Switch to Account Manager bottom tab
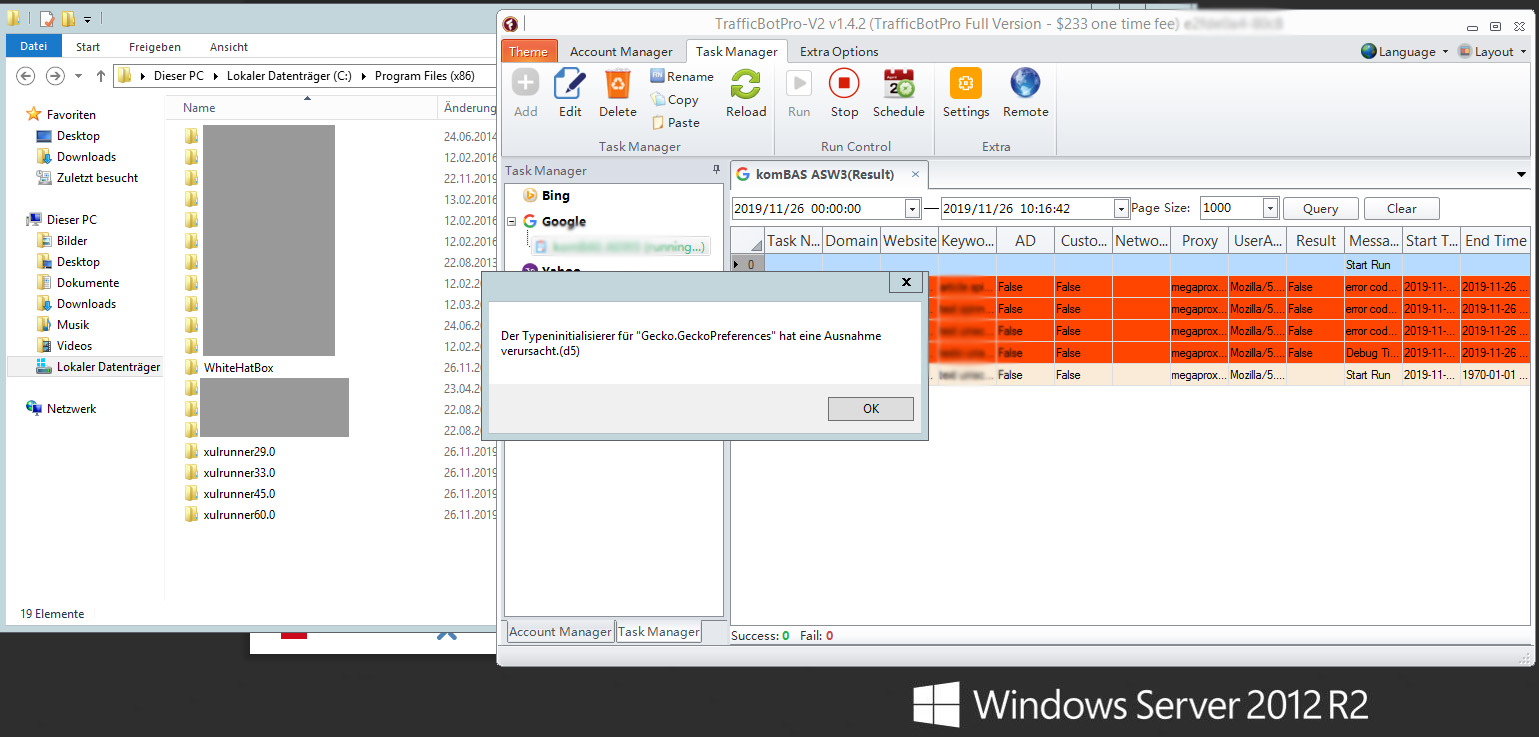 click(x=560, y=631)
